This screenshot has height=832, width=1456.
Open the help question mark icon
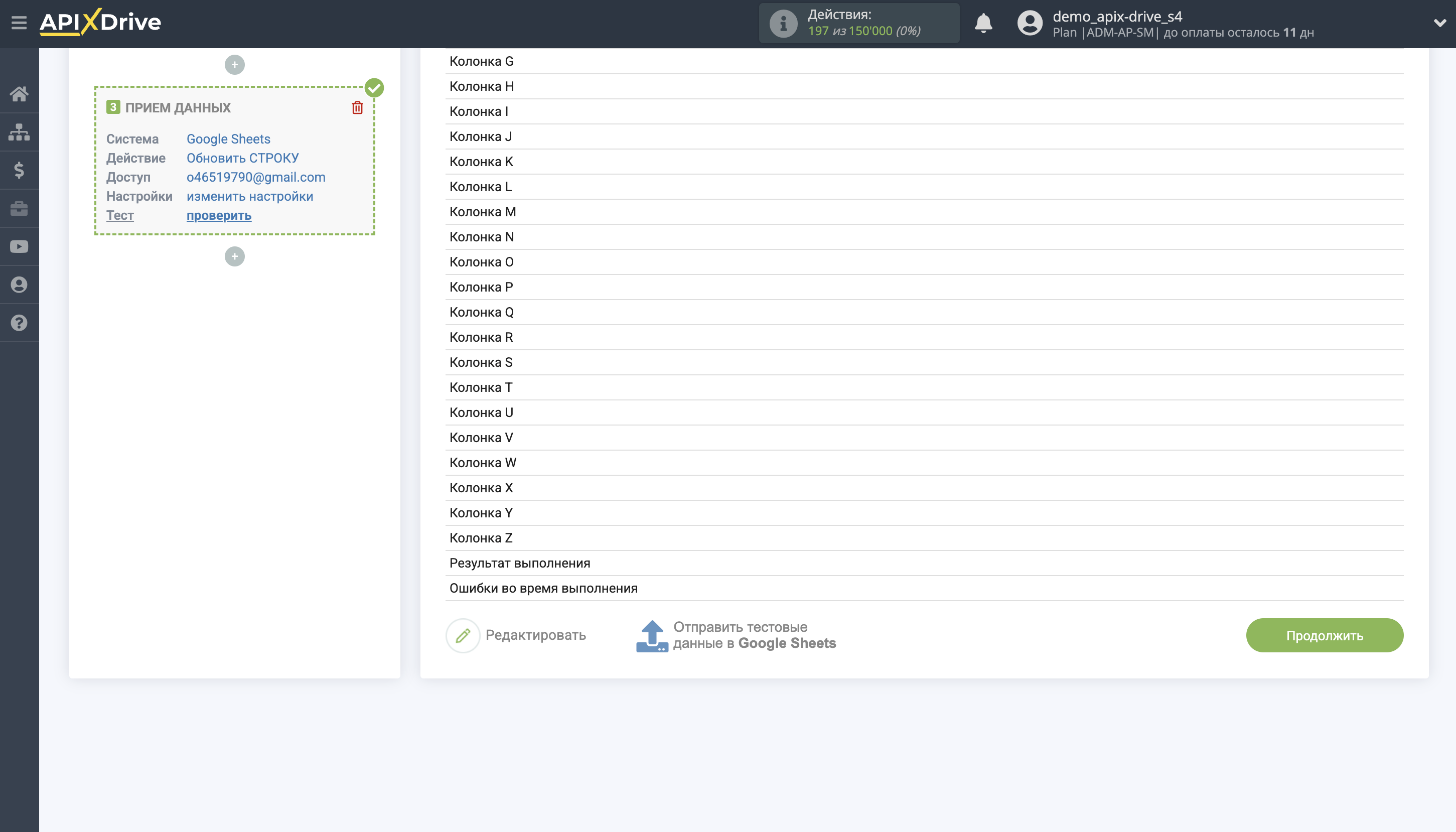point(19,323)
